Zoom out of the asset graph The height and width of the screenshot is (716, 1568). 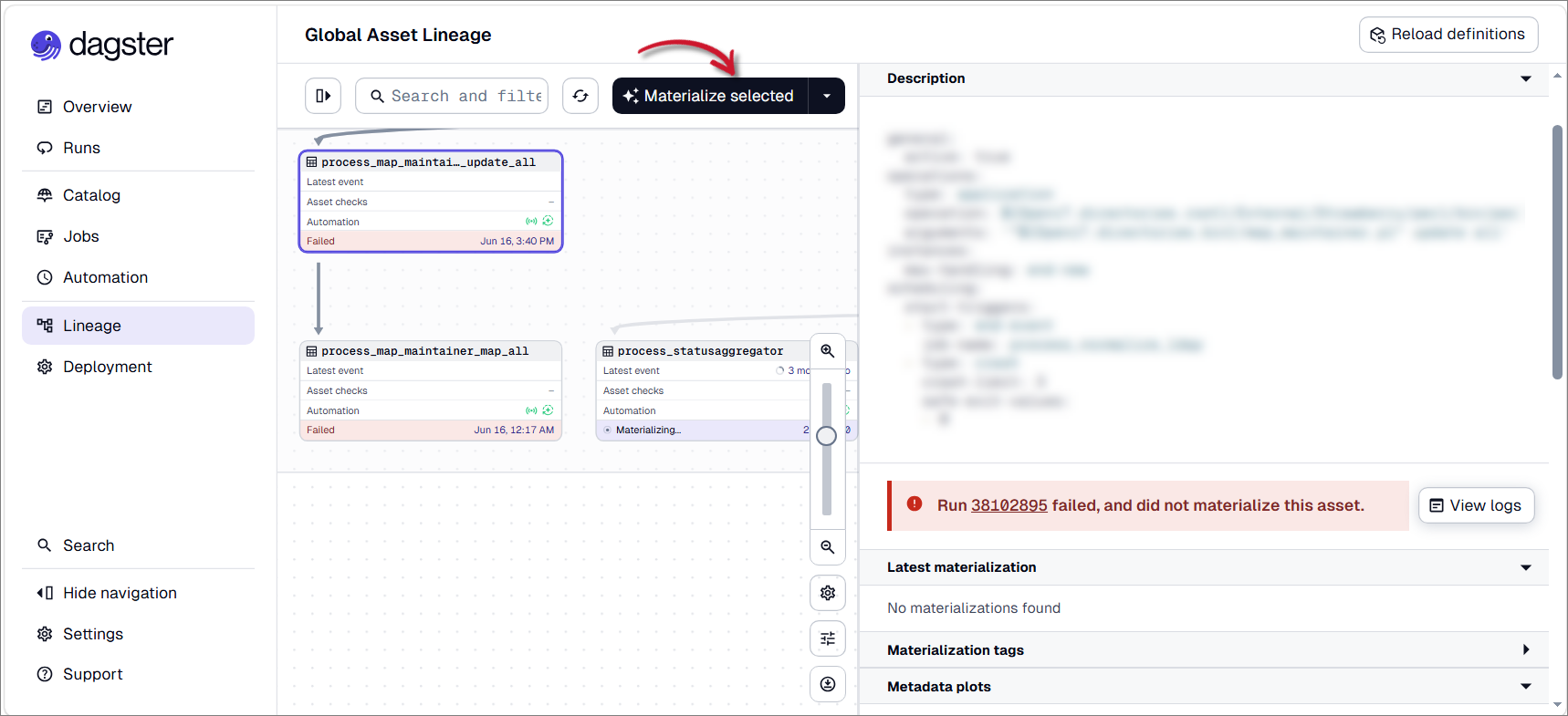click(828, 547)
